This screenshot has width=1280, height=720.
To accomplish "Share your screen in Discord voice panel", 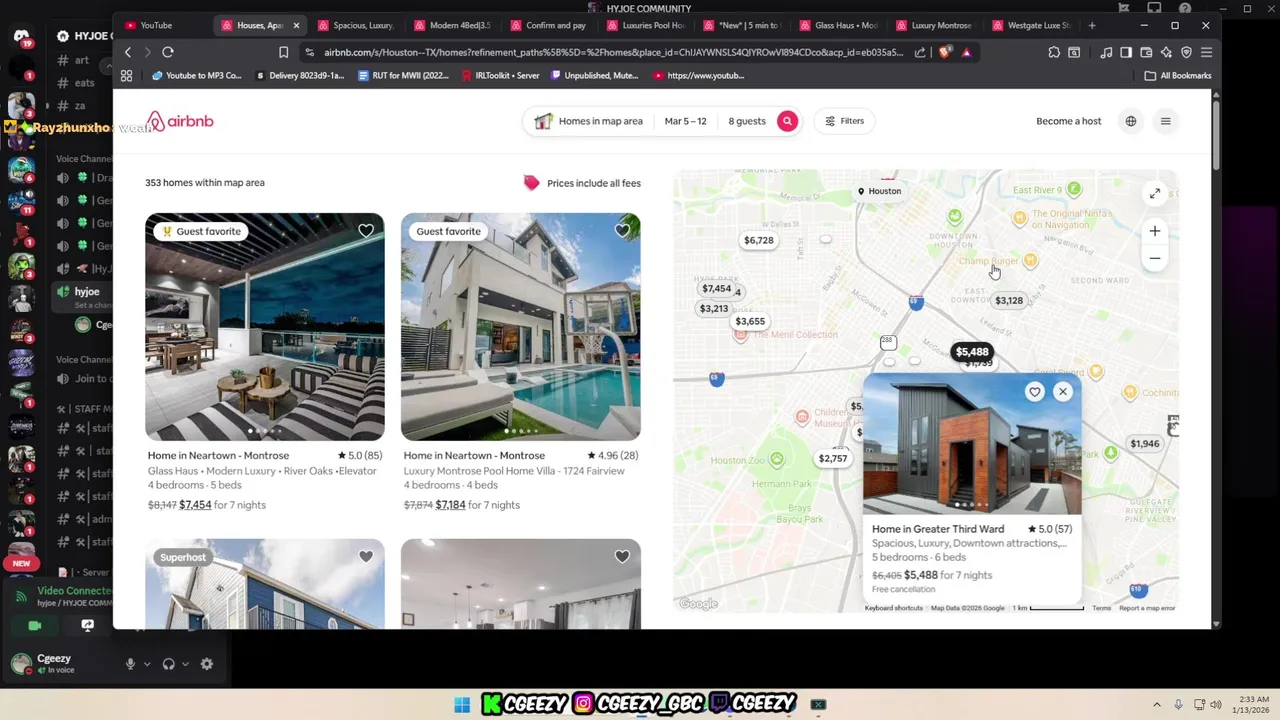I will [x=87, y=625].
